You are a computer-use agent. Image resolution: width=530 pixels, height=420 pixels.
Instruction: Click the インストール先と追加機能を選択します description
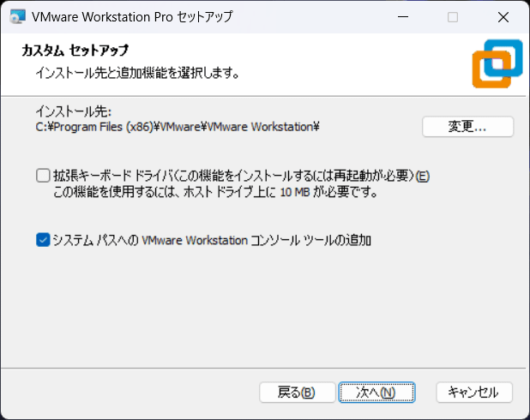(138, 73)
